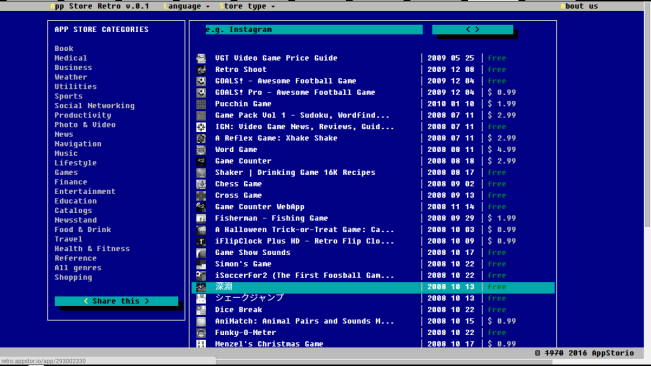651x366 pixels.
Task: Open the Catalogs category
Action: (x=73, y=211)
